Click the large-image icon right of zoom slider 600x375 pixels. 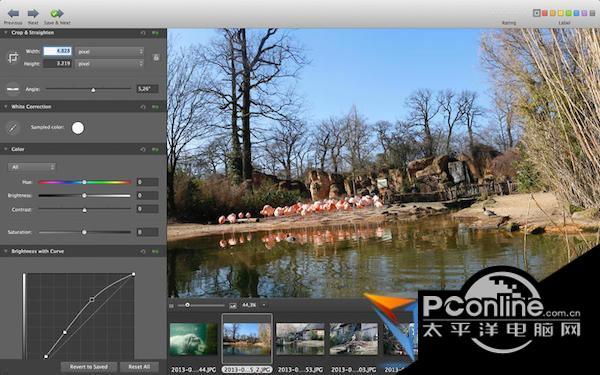tap(232, 305)
